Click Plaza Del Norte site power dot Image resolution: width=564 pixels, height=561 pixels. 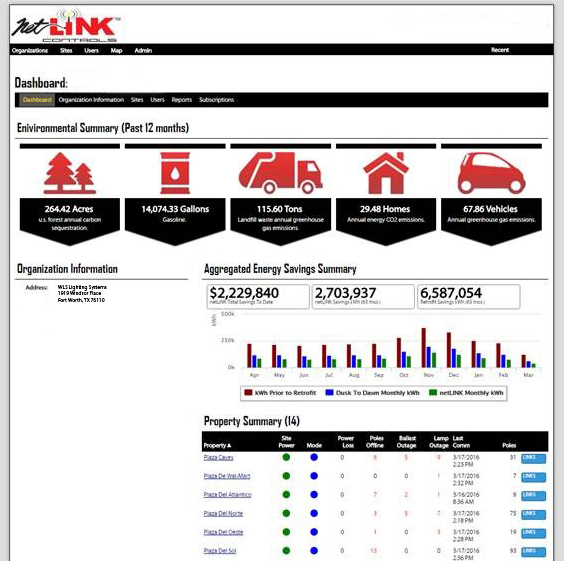tap(286, 513)
